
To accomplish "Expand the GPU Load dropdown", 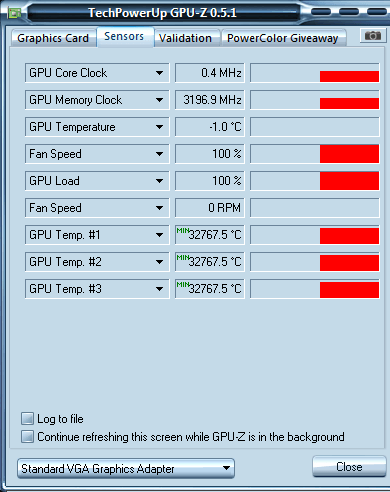I will pyautogui.click(x=97, y=181).
